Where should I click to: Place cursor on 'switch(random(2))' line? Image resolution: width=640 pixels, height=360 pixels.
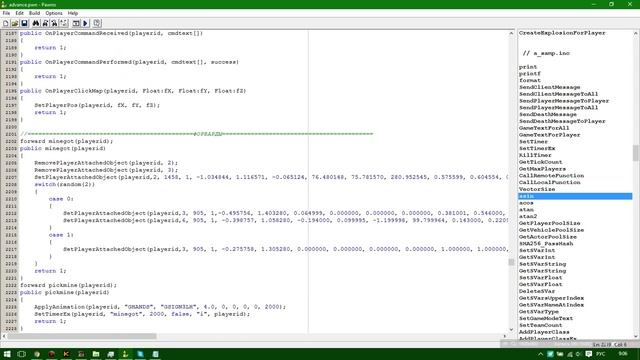click(x=64, y=184)
